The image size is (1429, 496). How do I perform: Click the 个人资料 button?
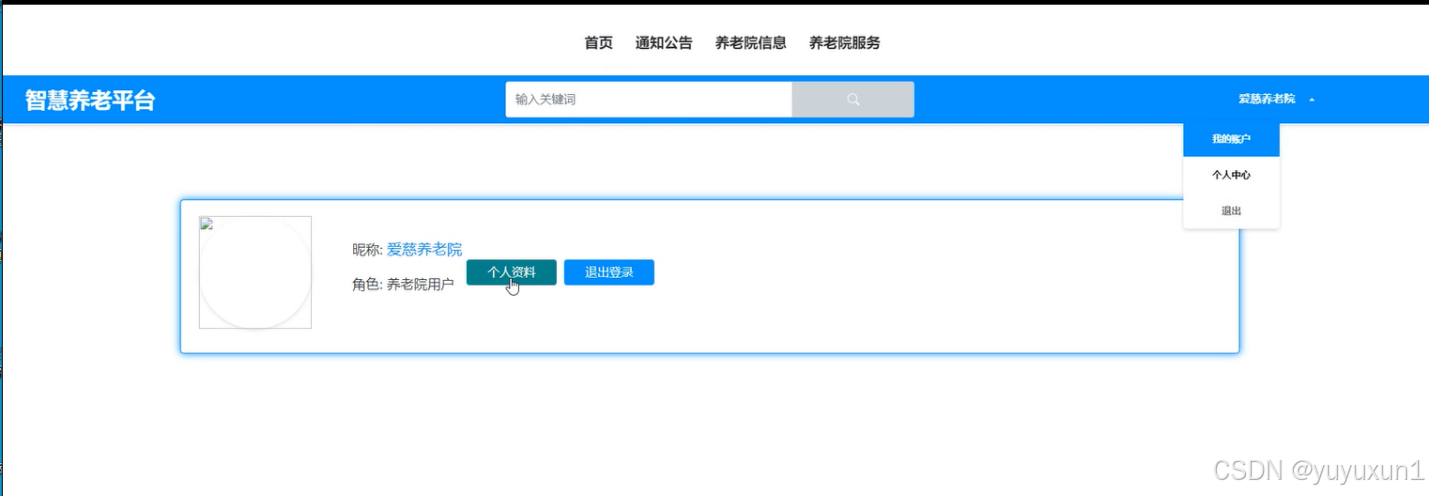pos(511,272)
